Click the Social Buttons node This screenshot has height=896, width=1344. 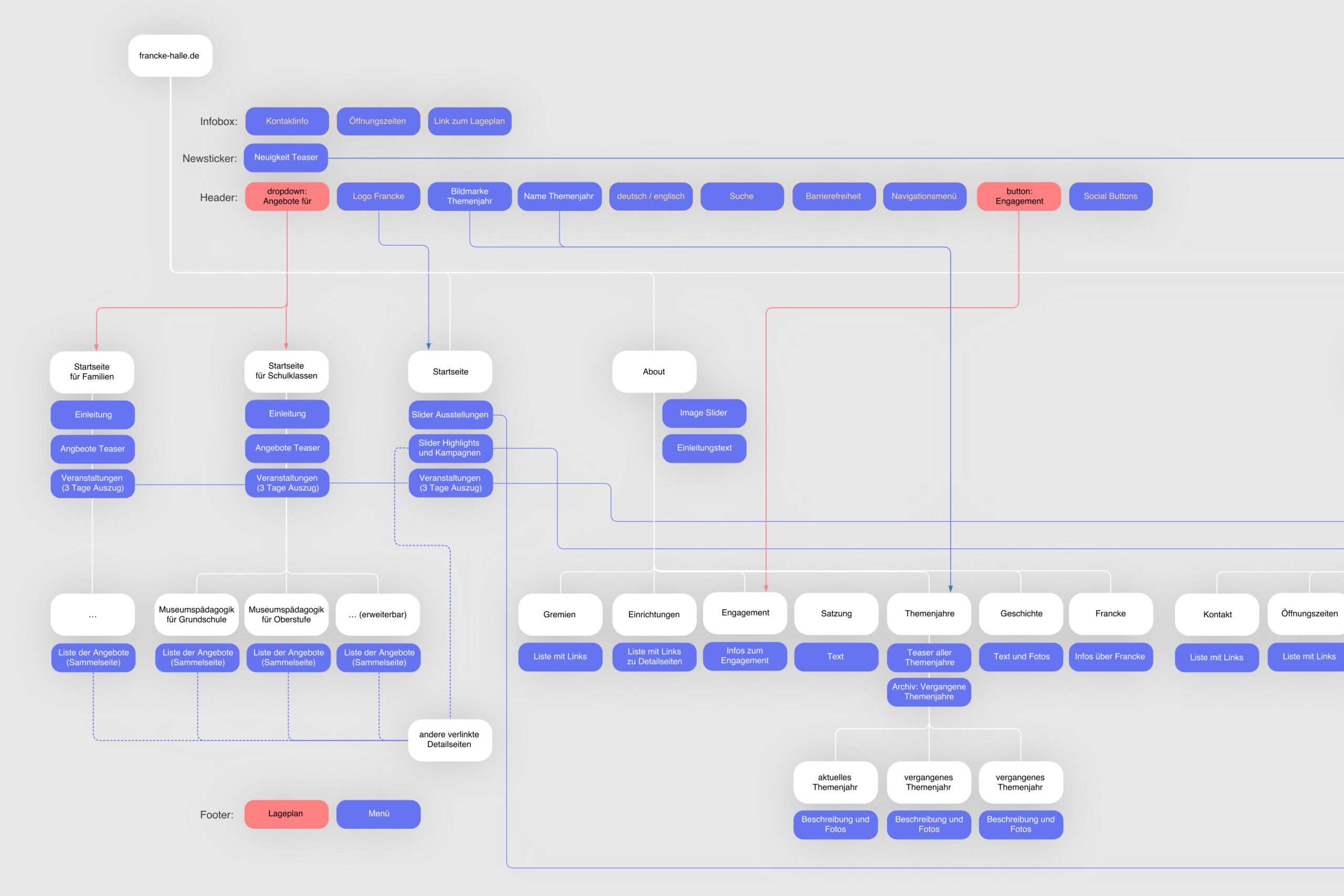click(1110, 196)
